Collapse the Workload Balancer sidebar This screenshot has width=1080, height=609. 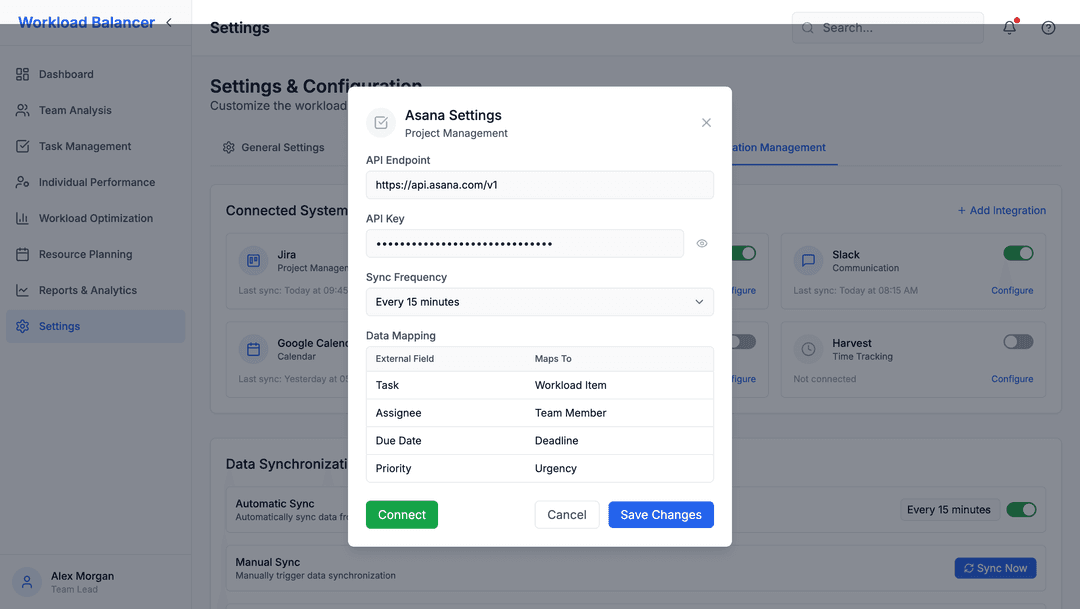pyautogui.click(x=168, y=21)
